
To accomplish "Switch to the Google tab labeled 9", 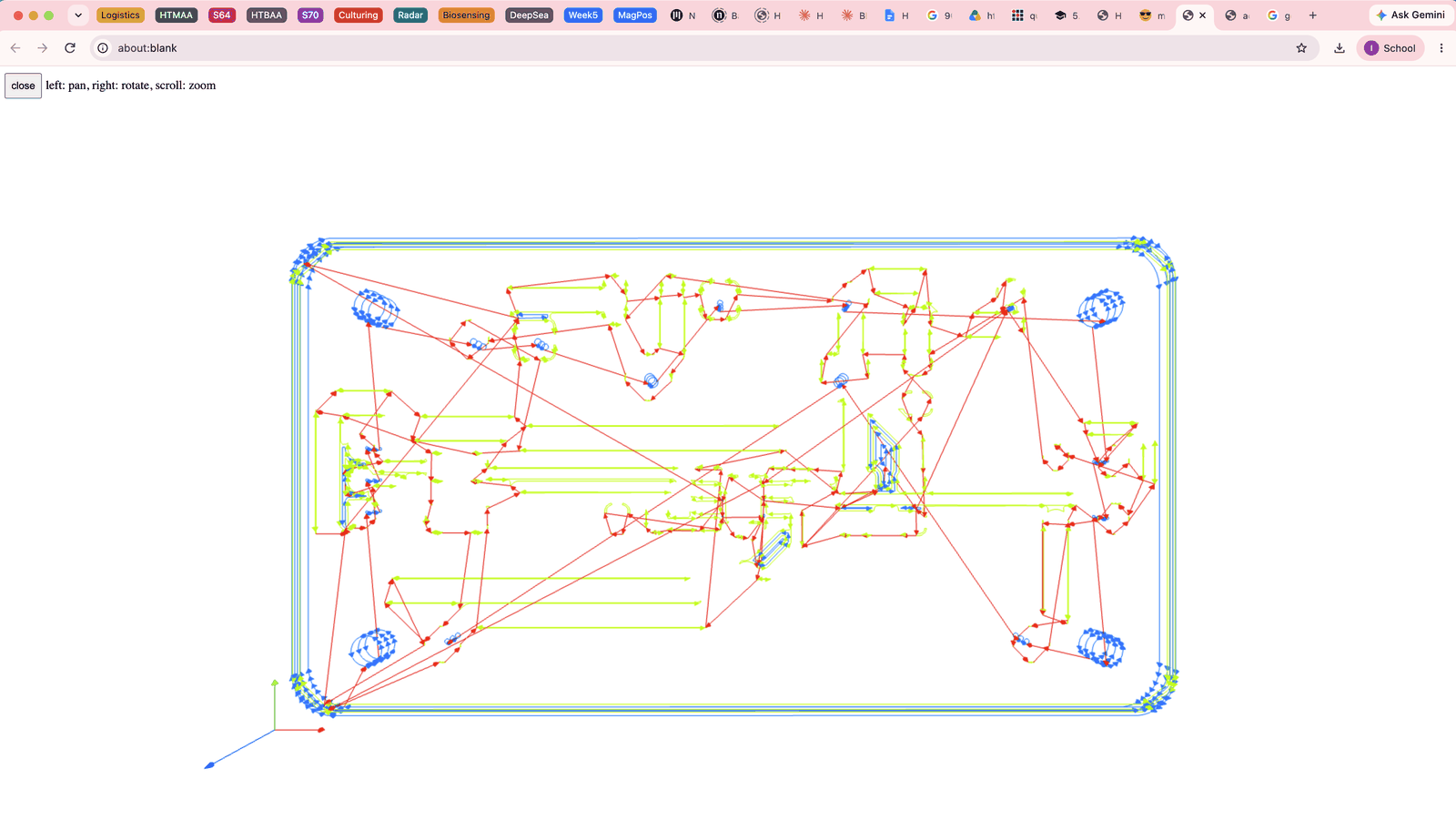I will tap(939, 15).
